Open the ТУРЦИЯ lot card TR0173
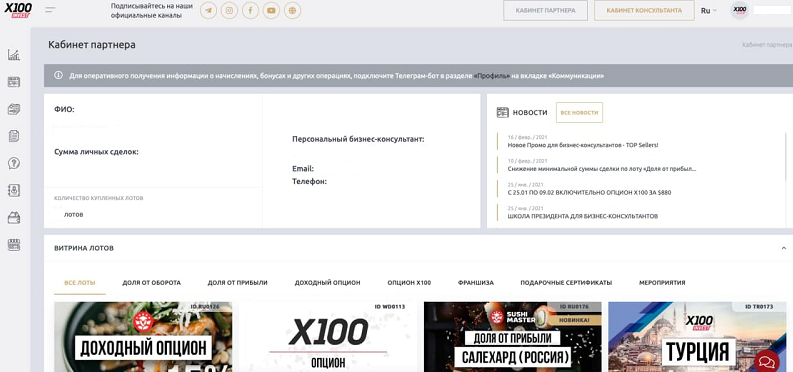793x372 pixels. 697,337
